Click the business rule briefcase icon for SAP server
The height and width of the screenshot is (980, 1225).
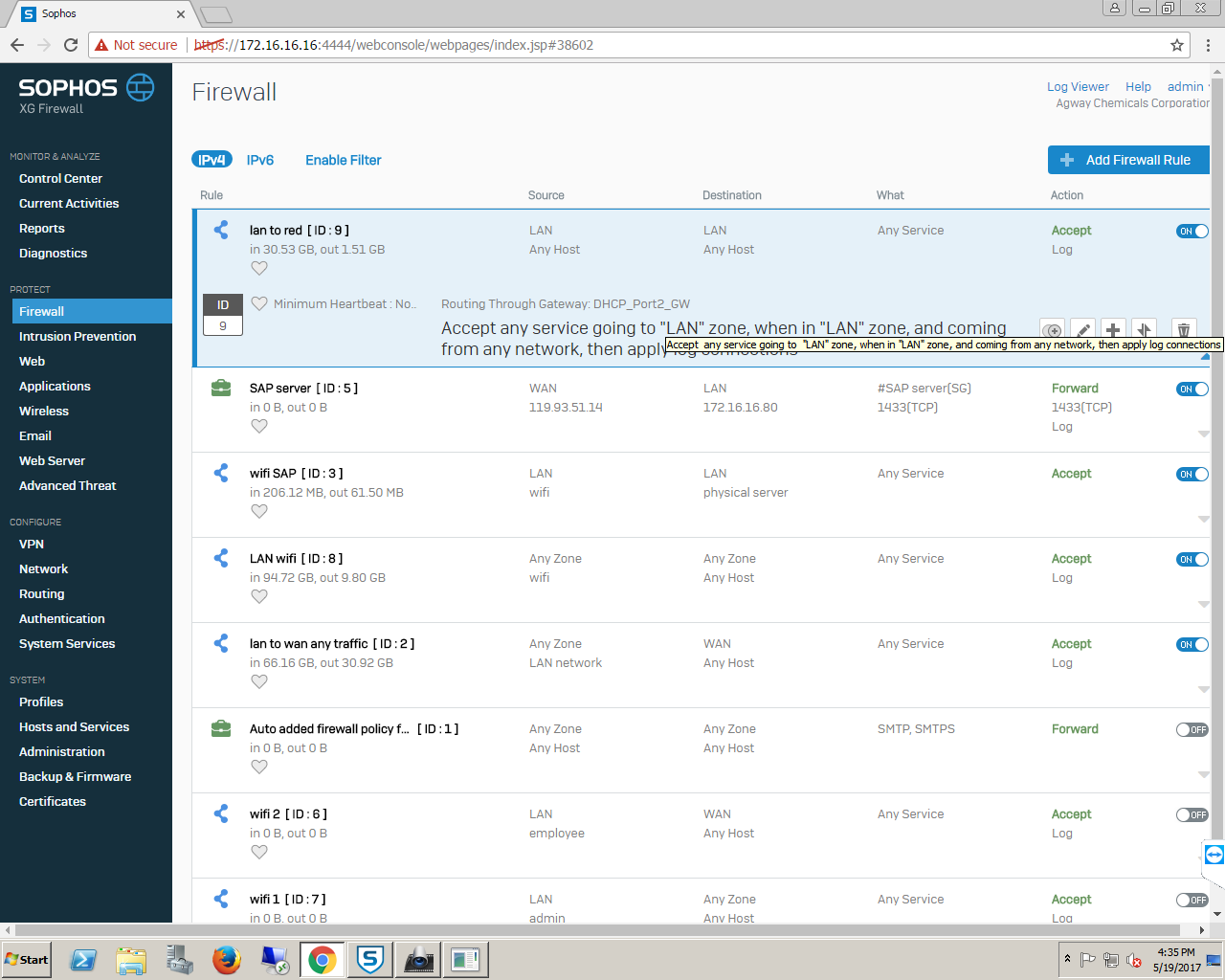[x=221, y=388]
